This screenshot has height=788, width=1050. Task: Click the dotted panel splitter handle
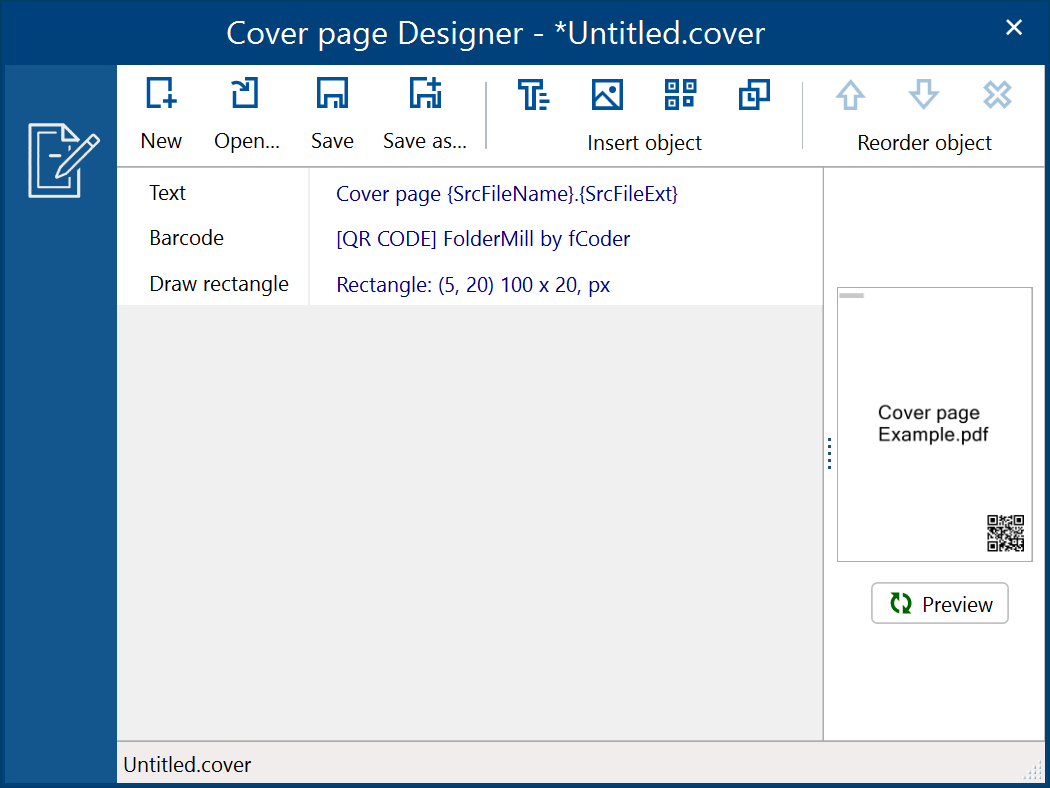tap(829, 454)
